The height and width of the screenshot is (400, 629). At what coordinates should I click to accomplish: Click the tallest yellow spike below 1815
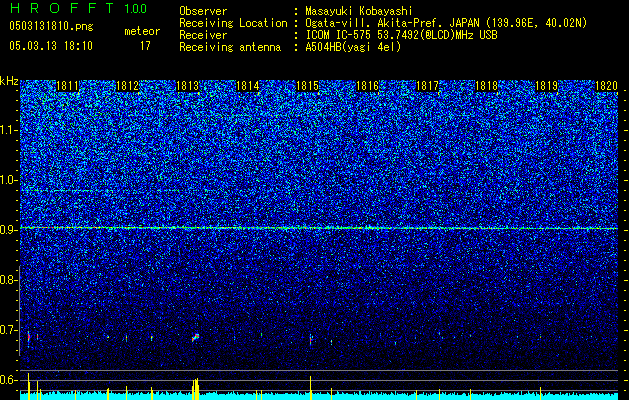point(310,388)
